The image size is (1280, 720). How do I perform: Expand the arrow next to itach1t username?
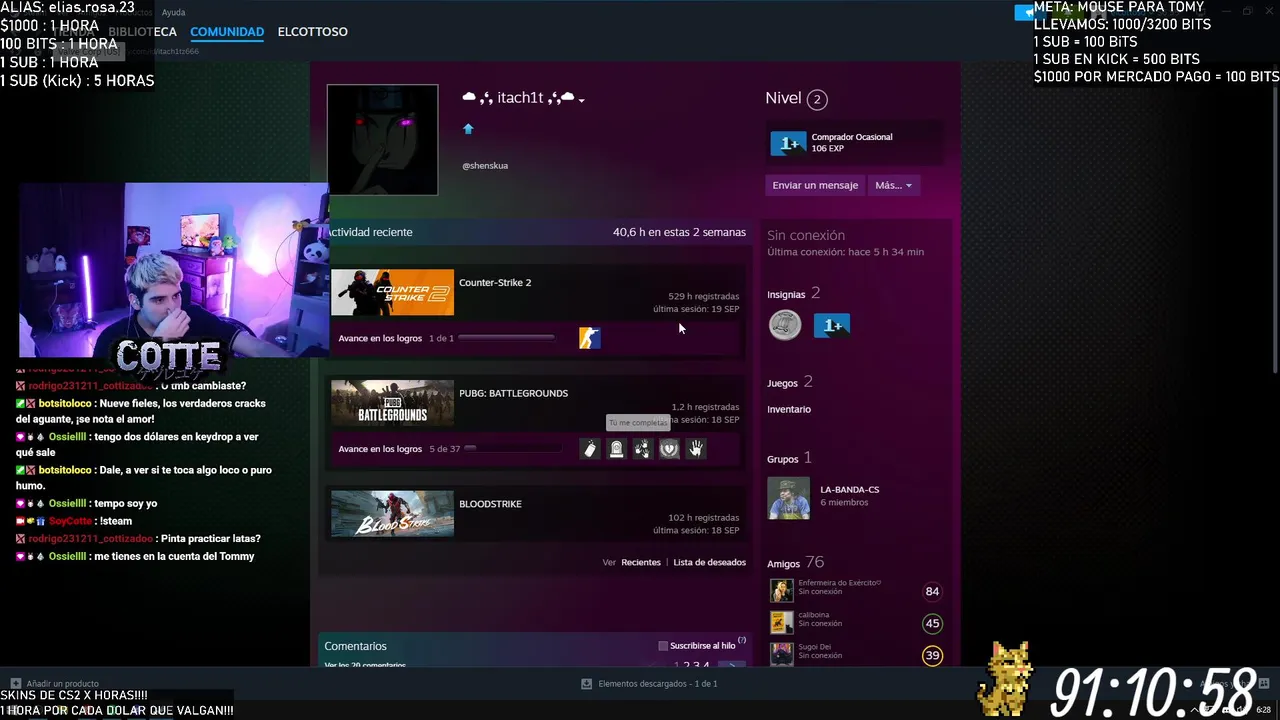coord(581,100)
